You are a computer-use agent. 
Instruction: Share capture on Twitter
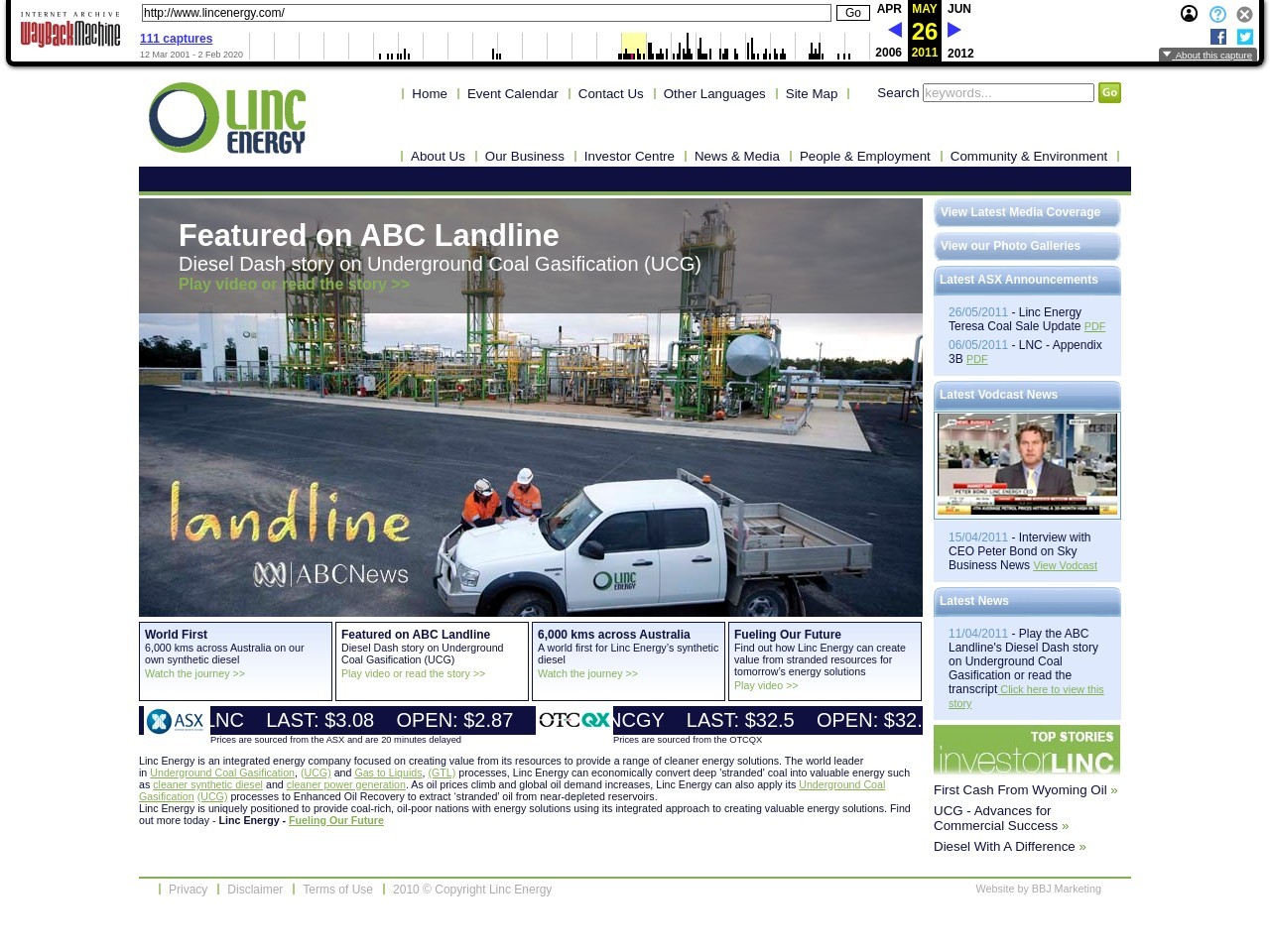pyautogui.click(x=1244, y=37)
